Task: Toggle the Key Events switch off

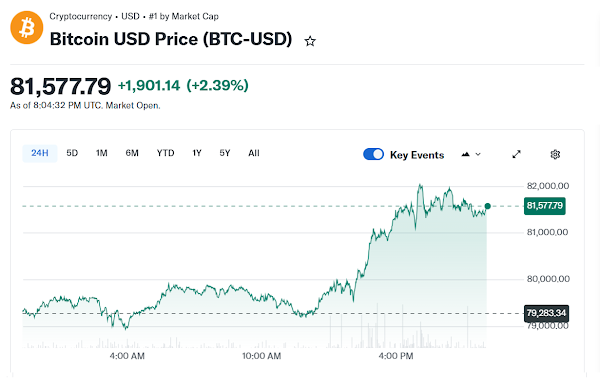Action: pos(373,154)
